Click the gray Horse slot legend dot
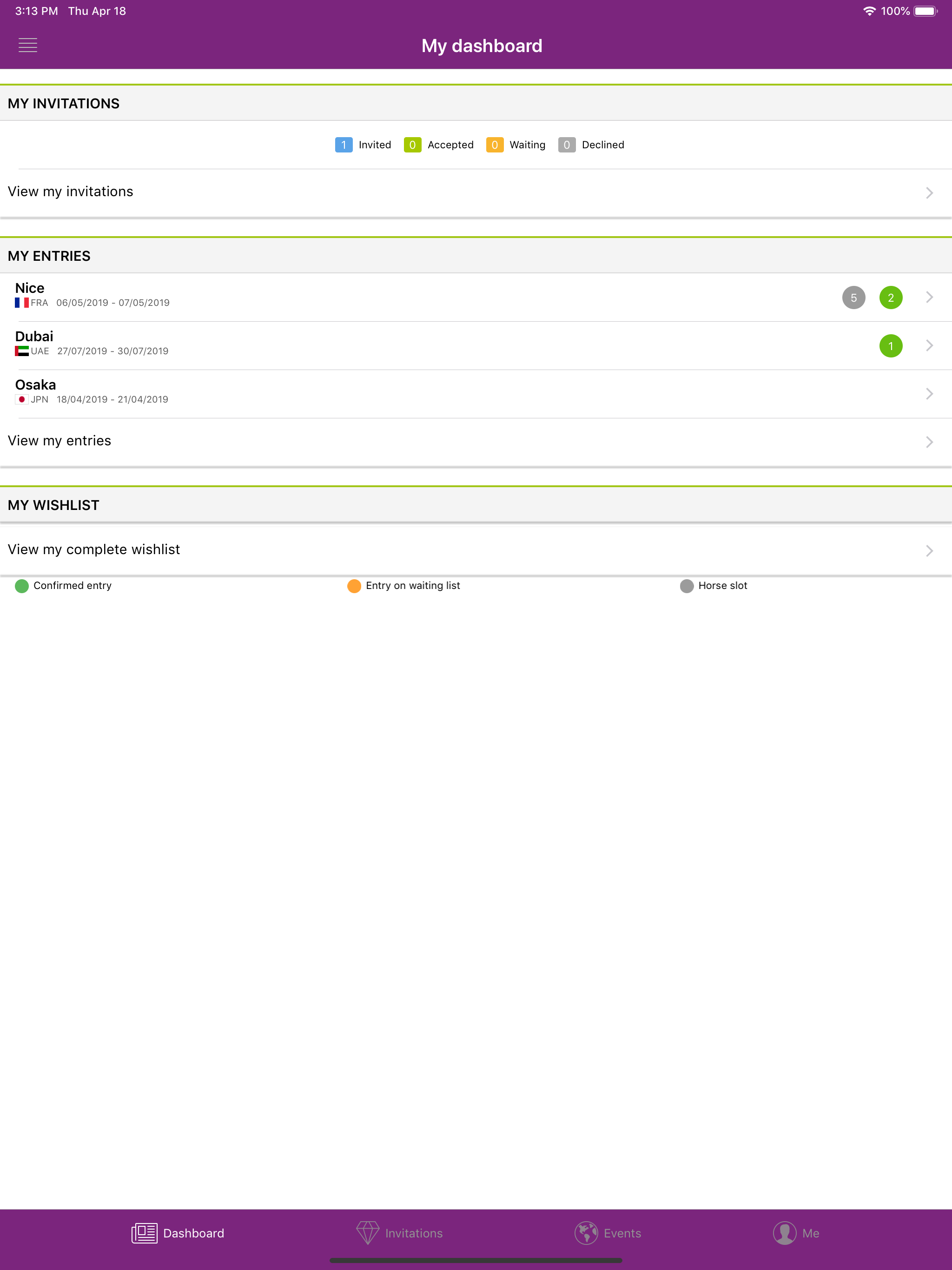The width and height of the screenshot is (952, 1270). click(x=687, y=586)
